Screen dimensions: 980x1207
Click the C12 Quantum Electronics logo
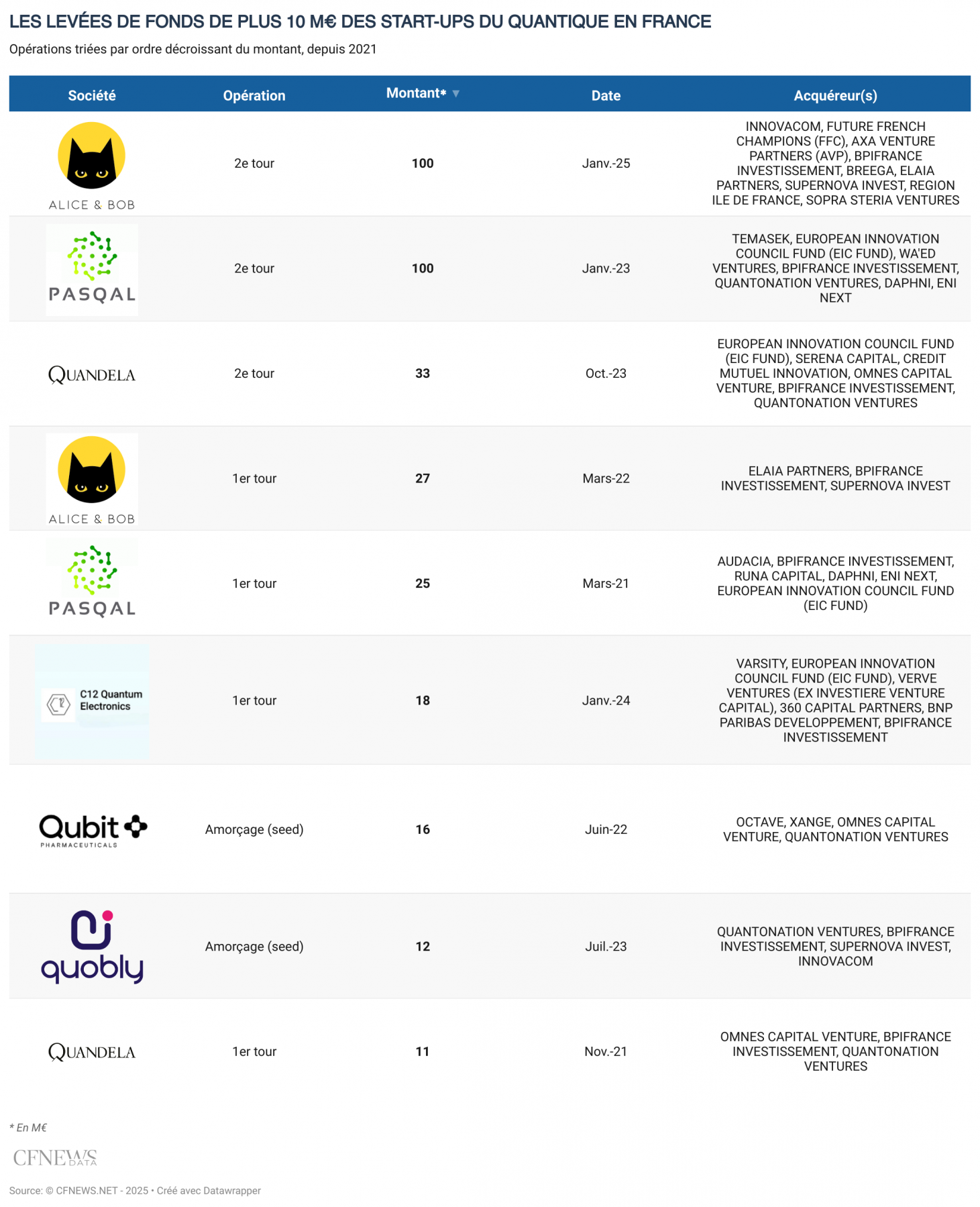pyautogui.click(x=92, y=701)
